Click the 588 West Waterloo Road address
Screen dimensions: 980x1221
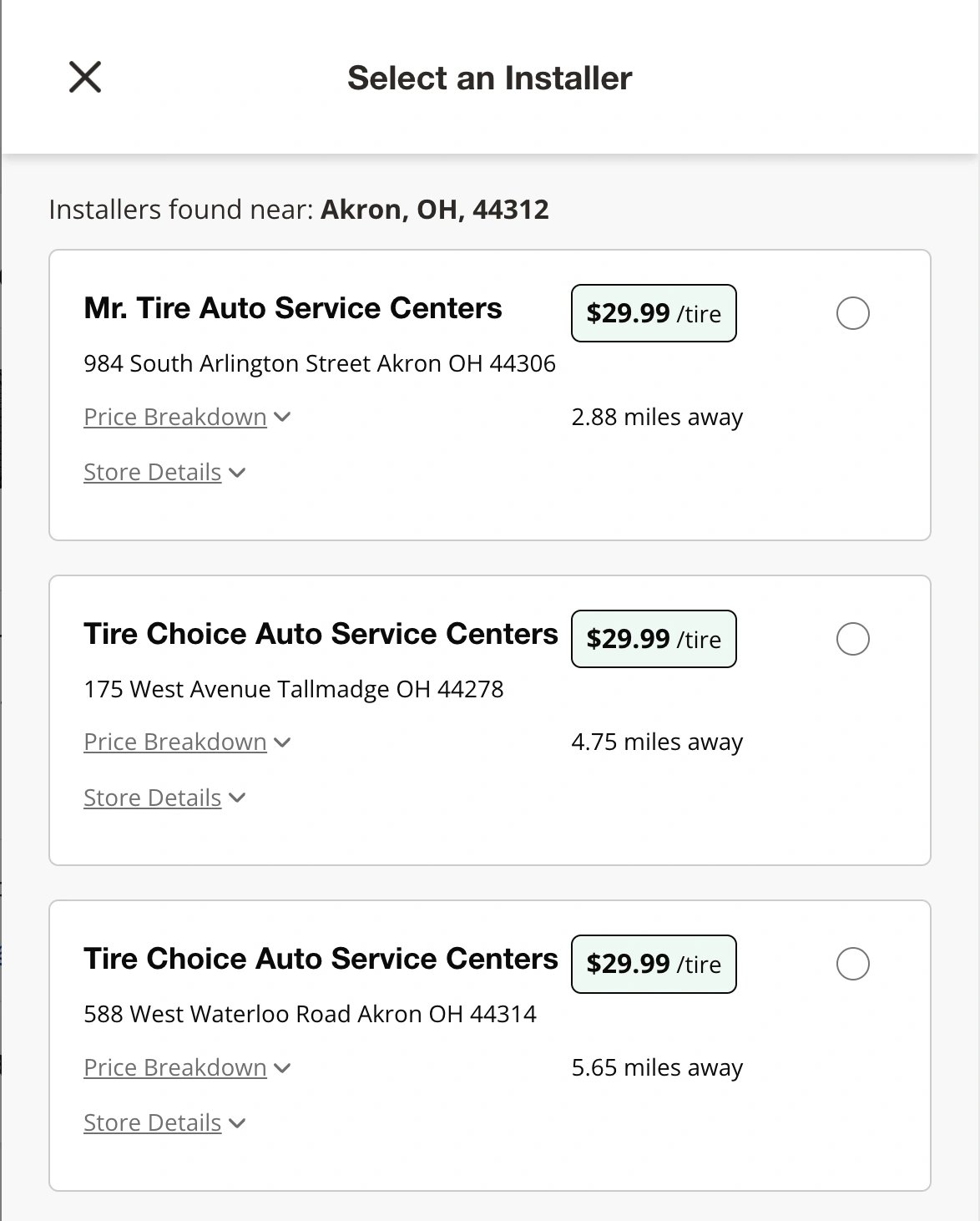310,1014
